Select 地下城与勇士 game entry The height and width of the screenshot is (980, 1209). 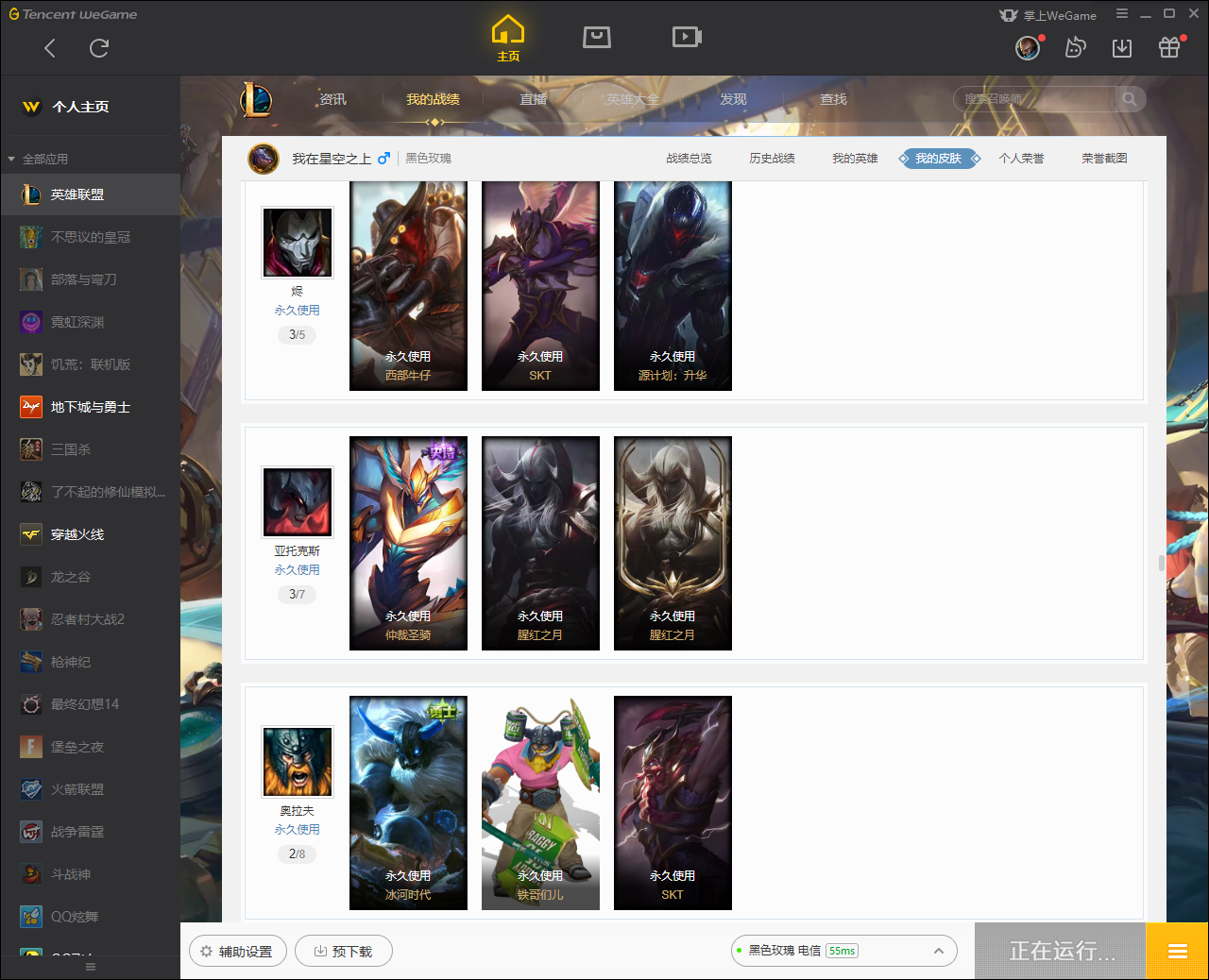coord(90,407)
